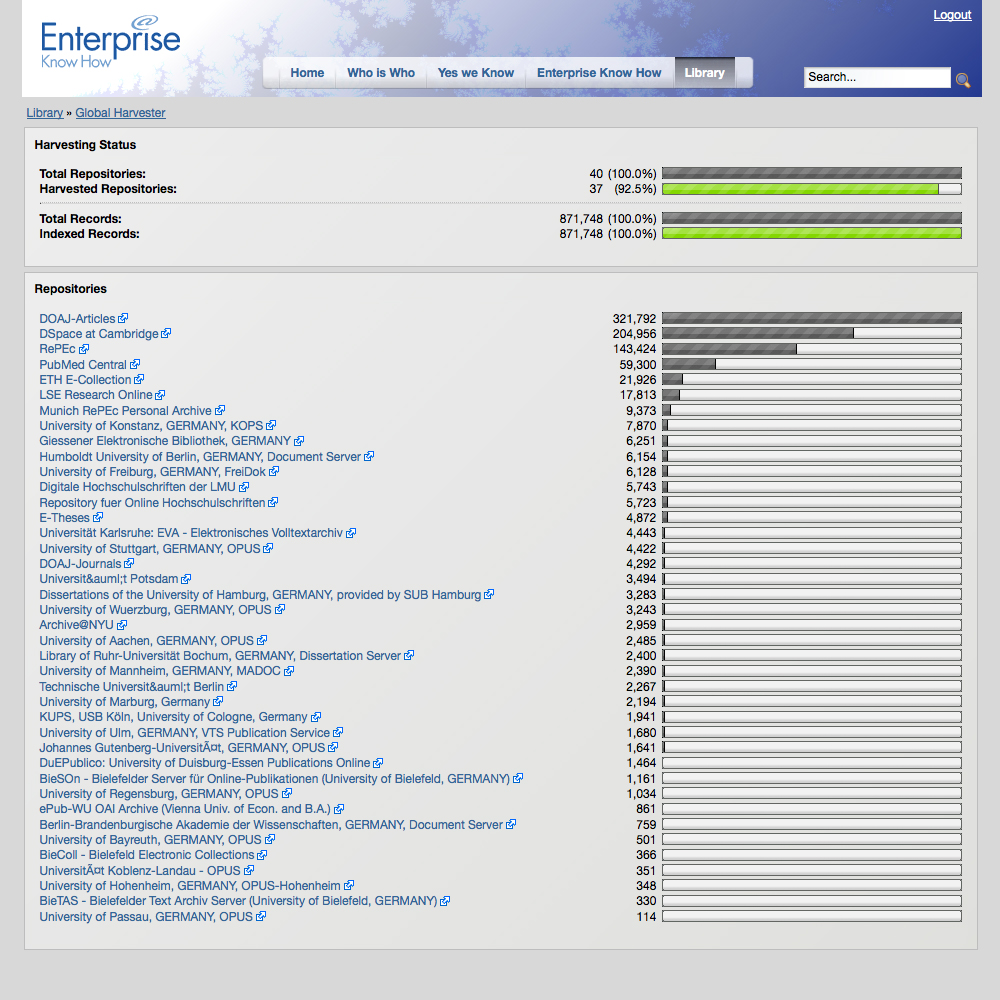Open external link icon beside Giessener Elektronische Bibliothek
This screenshot has height=1000, width=1000.
click(299, 441)
